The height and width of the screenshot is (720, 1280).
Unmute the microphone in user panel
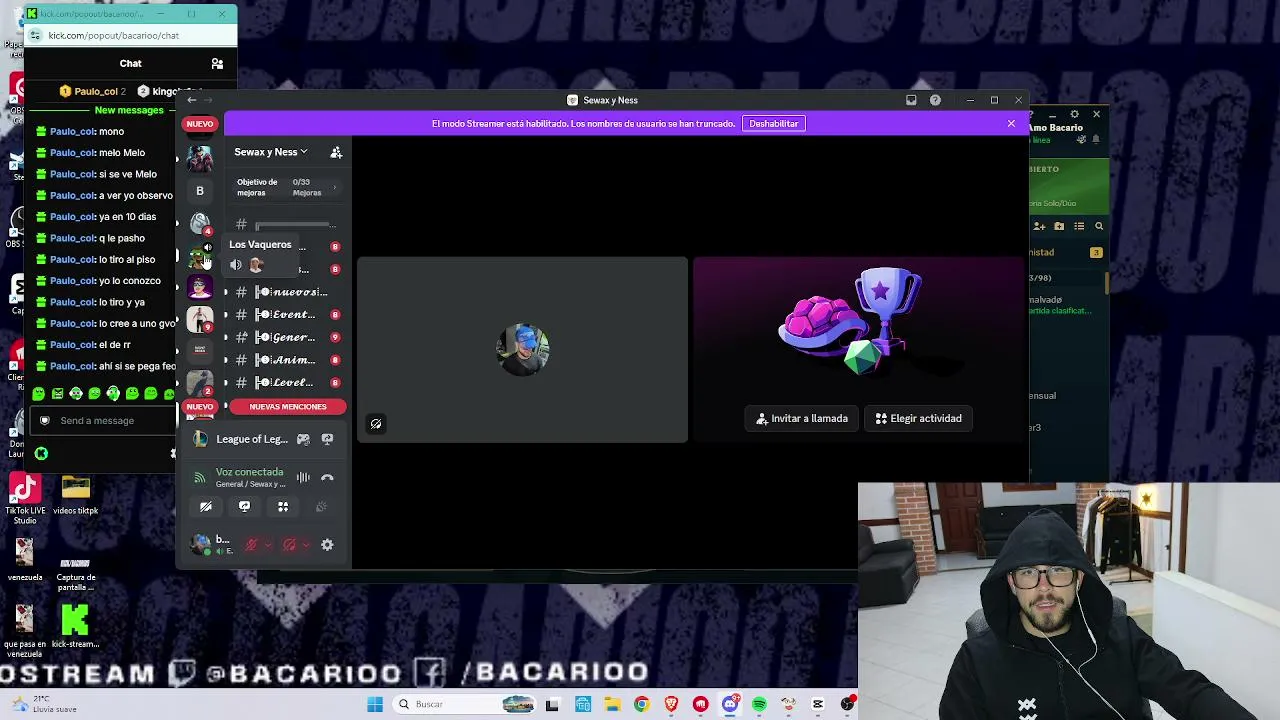pos(251,545)
